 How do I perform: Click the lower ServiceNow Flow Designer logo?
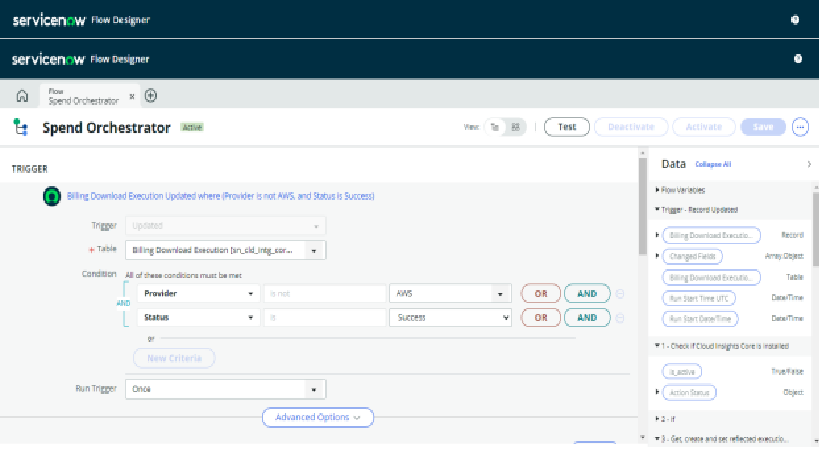point(80,60)
